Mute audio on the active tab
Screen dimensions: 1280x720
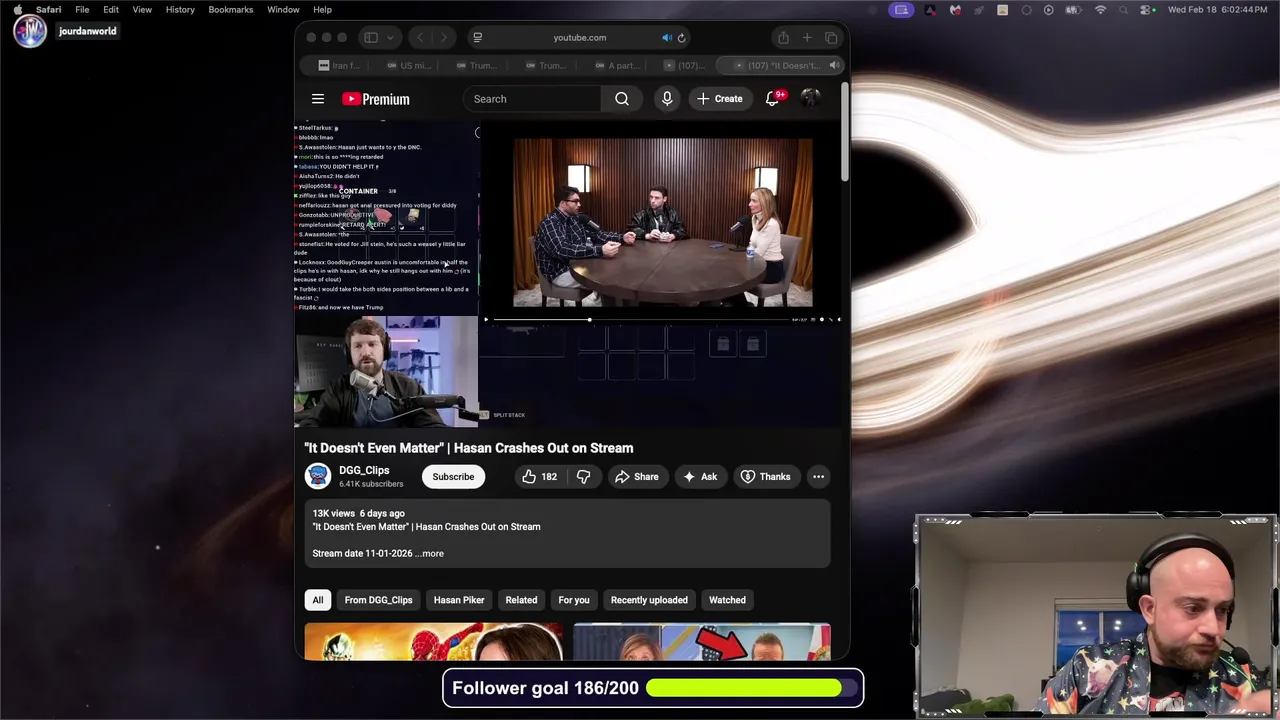pos(834,65)
